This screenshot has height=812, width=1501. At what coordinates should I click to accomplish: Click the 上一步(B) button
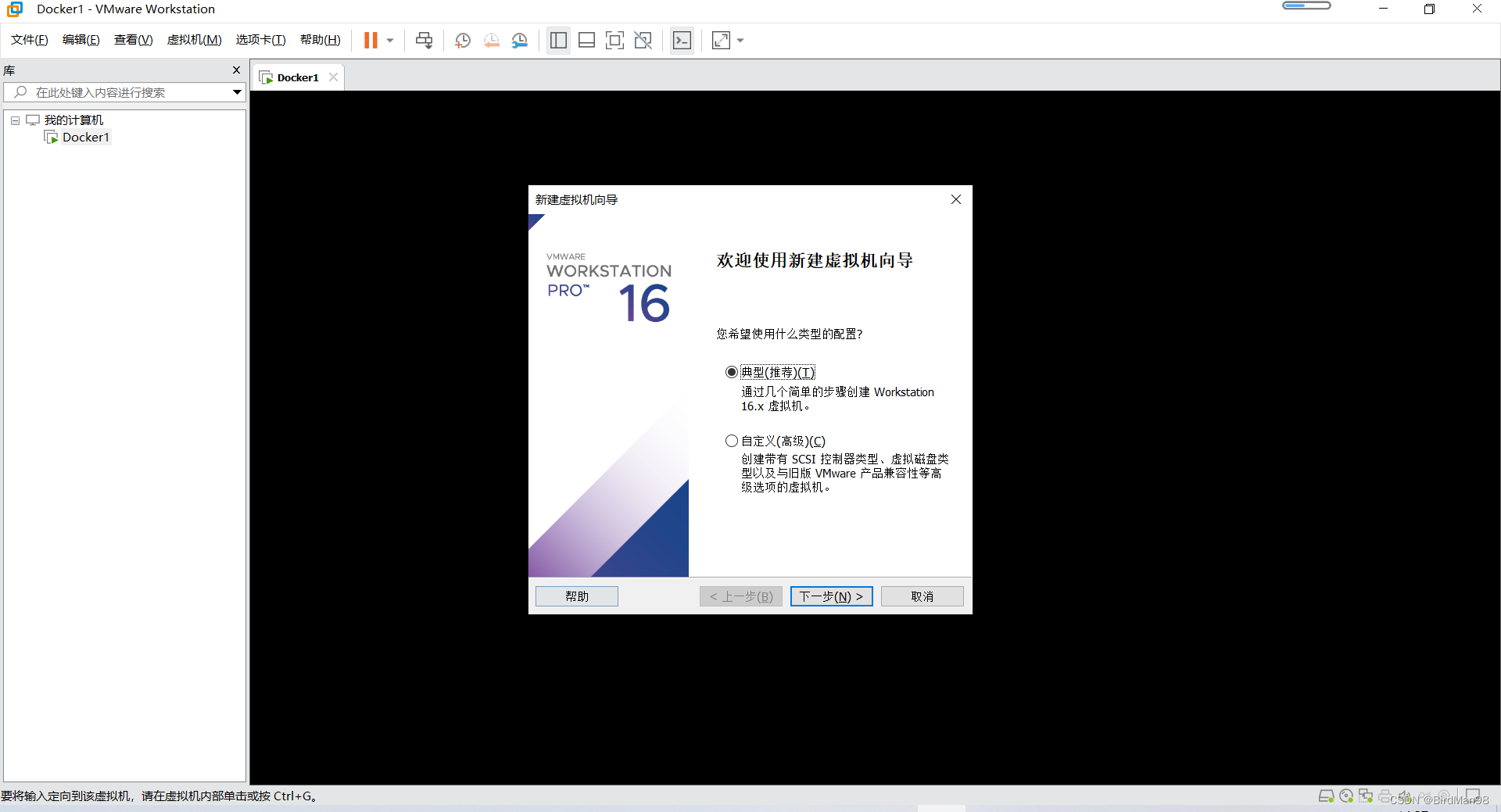tap(741, 596)
